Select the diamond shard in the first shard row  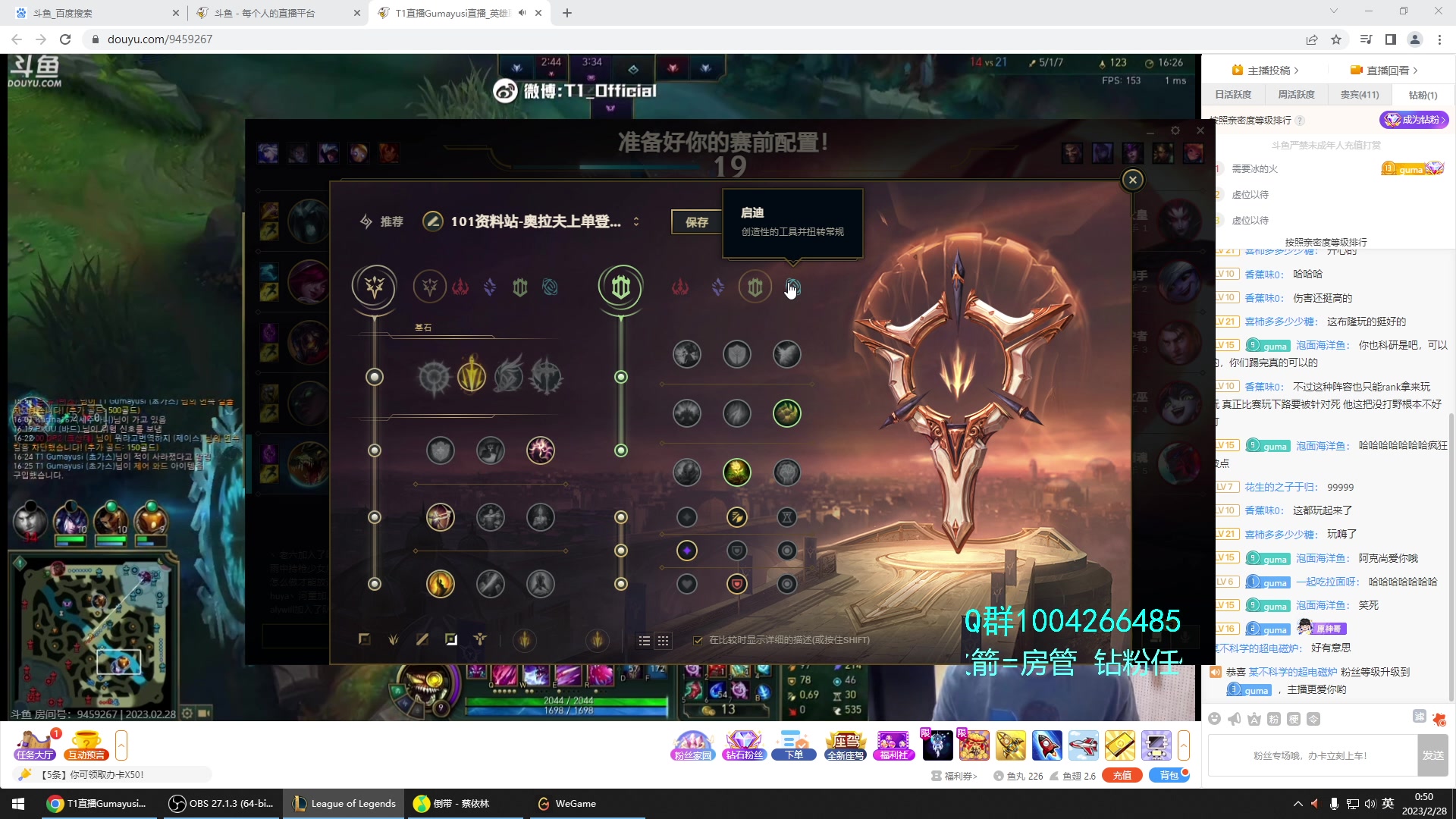click(x=686, y=517)
